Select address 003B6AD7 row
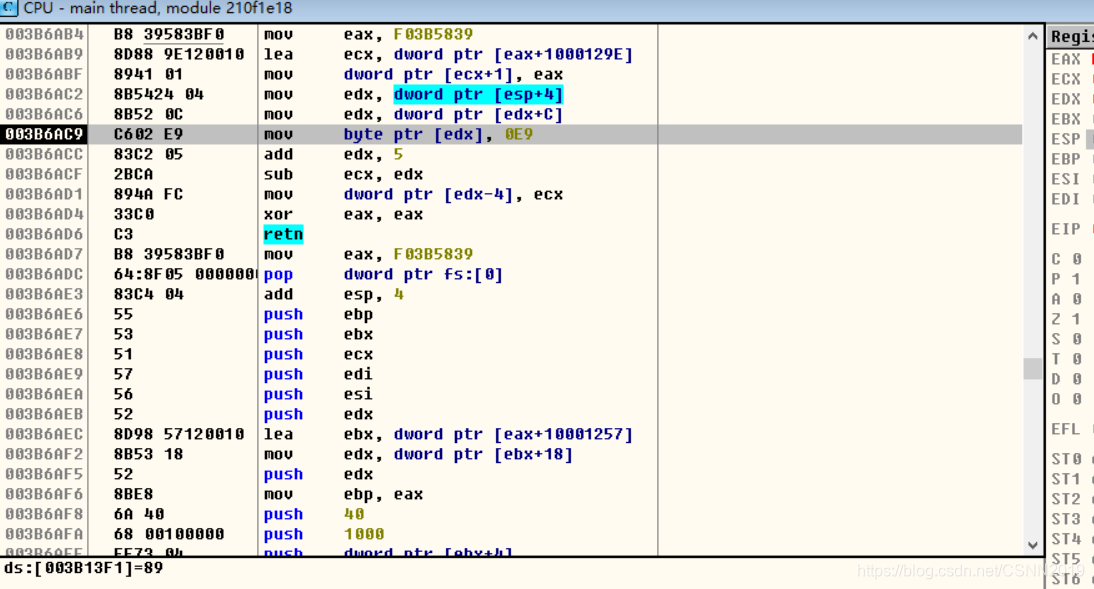Viewport: 1094px width, 589px height. tap(512, 254)
